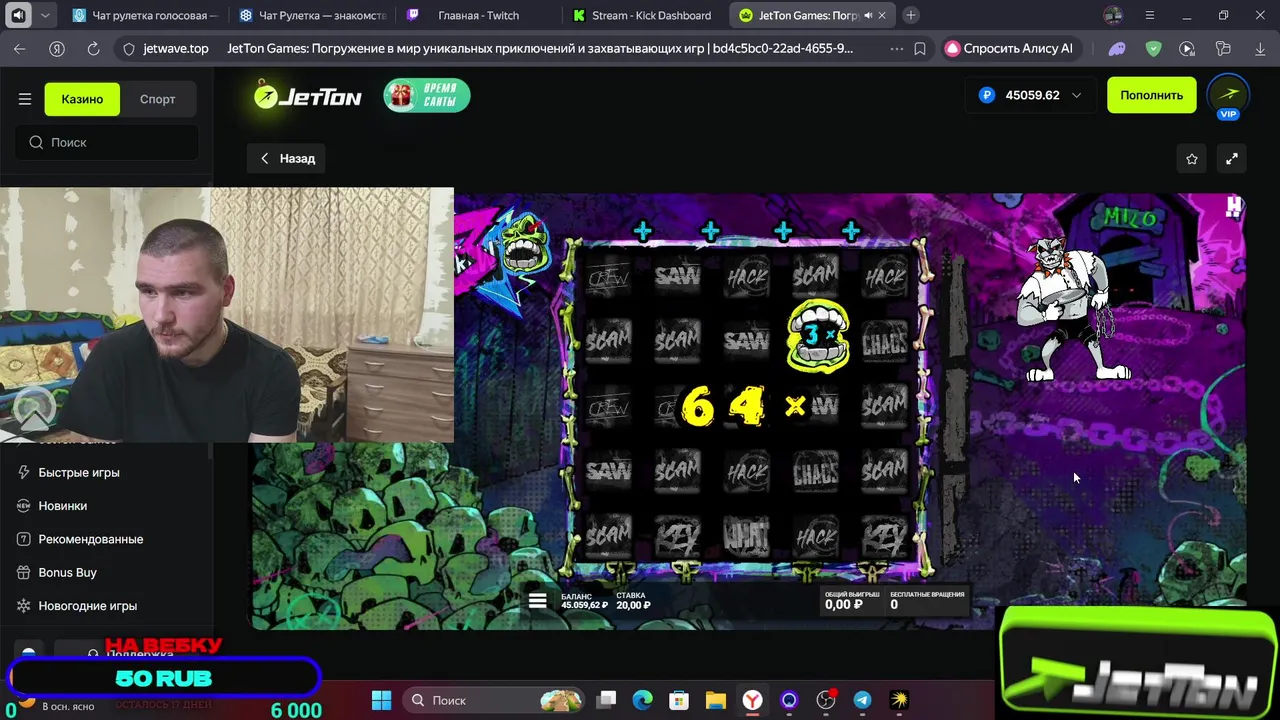
Task: Open the VIP profile avatar
Action: (x=1228, y=96)
